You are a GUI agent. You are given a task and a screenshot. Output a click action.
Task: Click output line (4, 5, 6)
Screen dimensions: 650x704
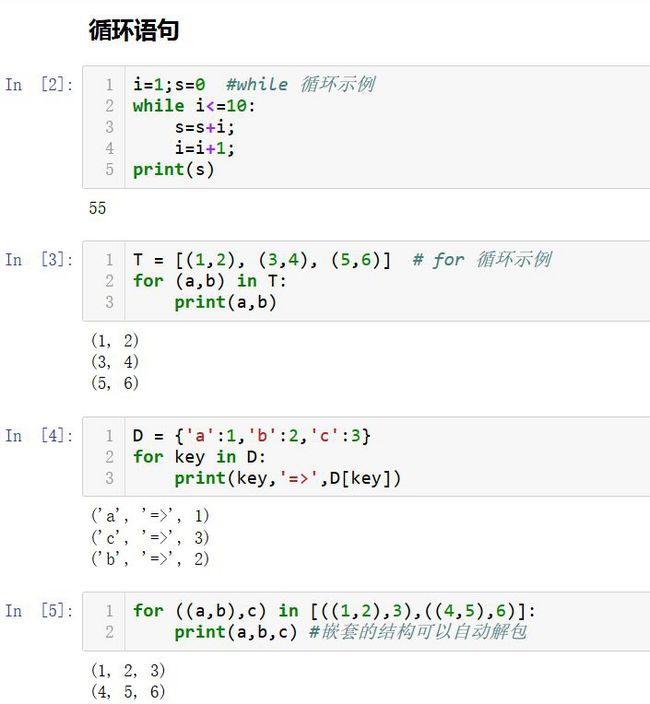pos(128,691)
